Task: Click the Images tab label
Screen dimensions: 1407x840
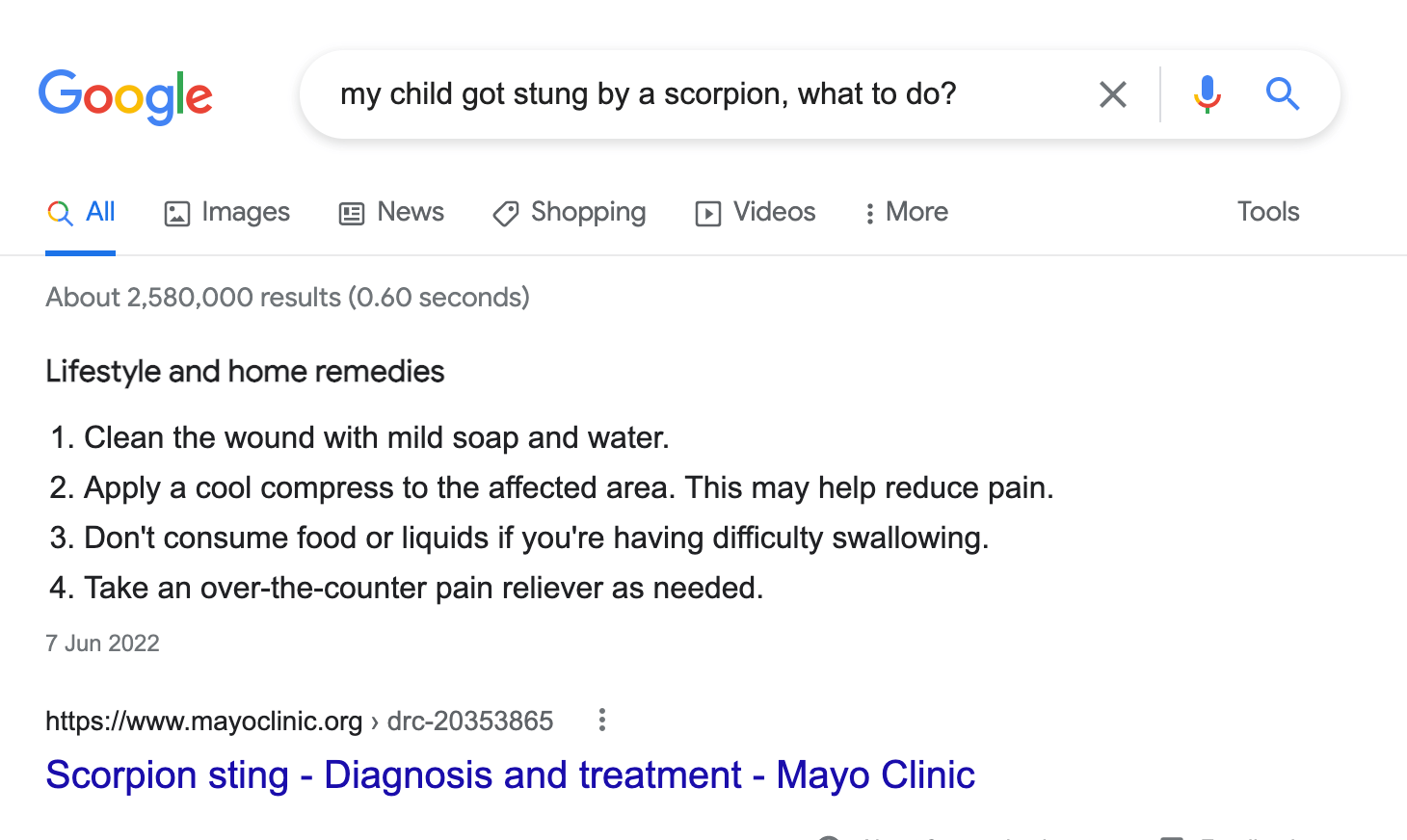Action: [246, 212]
